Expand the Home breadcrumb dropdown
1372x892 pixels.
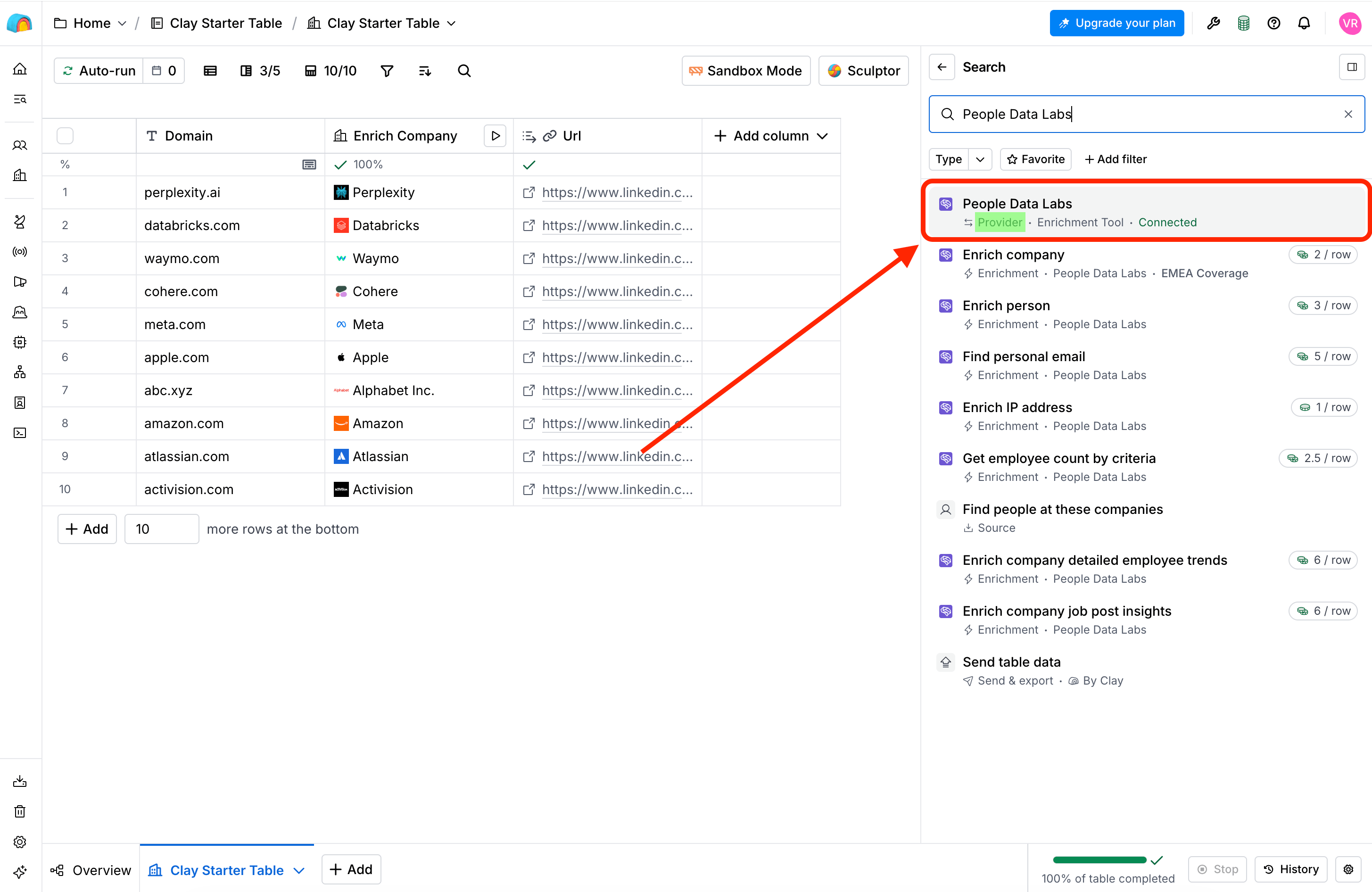(122, 23)
